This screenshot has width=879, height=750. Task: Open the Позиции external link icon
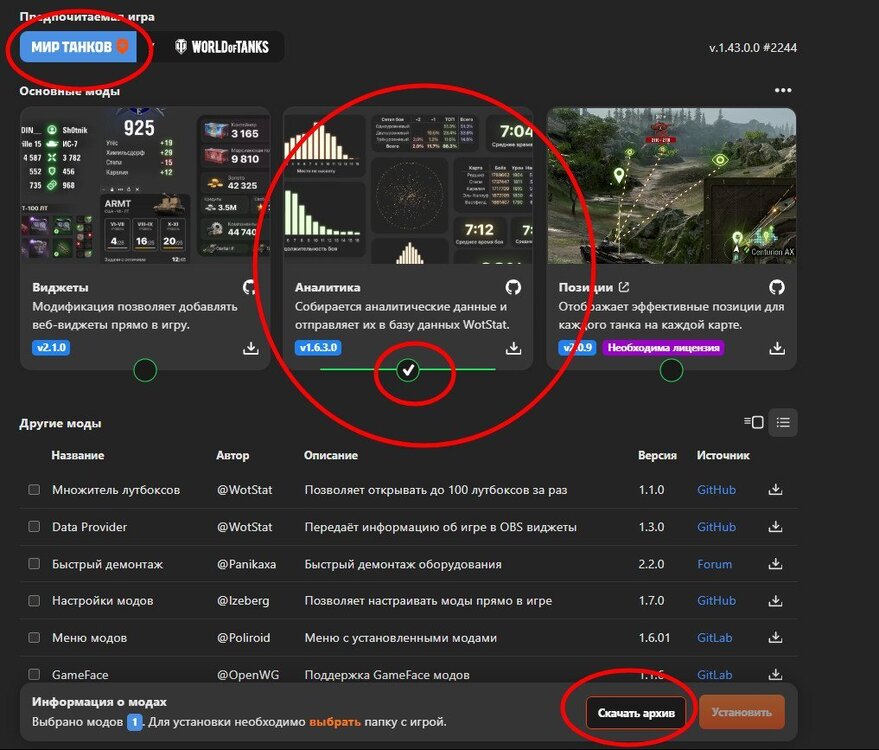(624, 287)
